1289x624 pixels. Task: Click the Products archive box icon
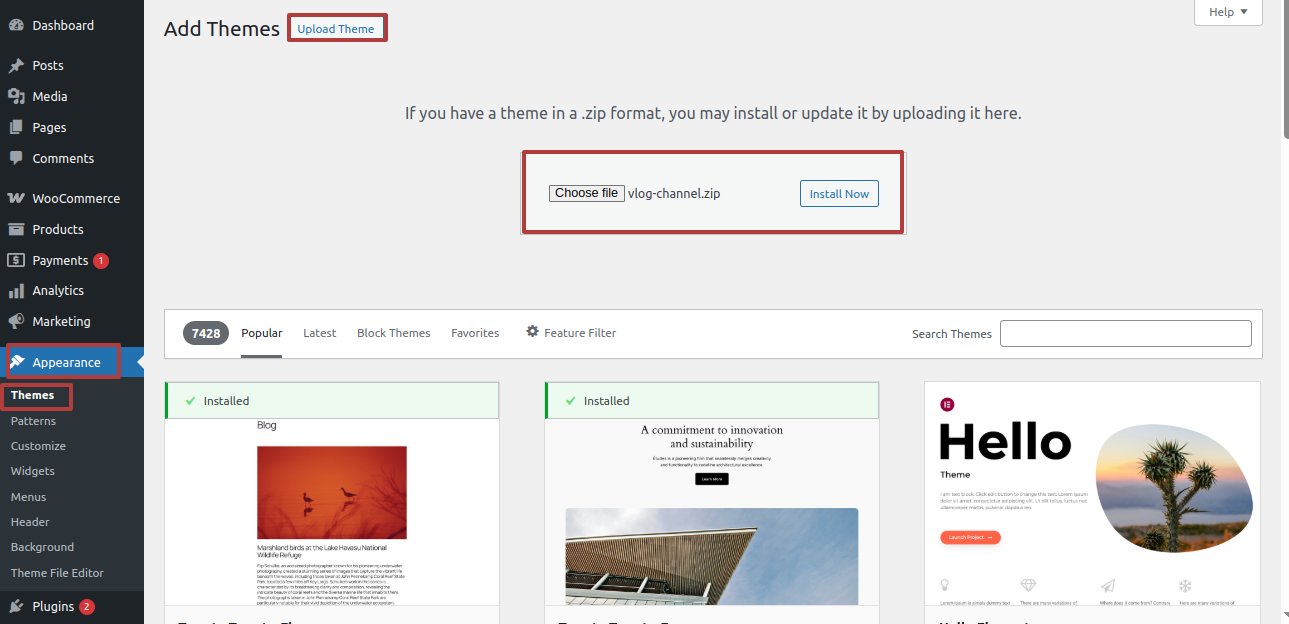click(x=16, y=229)
